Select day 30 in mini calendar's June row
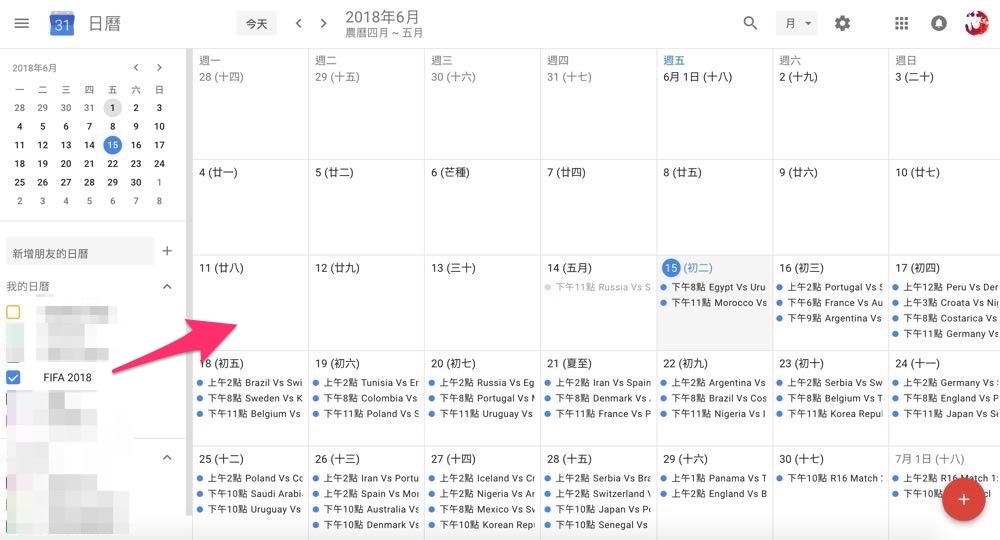Viewport: 1000px width, 540px height. pos(136,182)
